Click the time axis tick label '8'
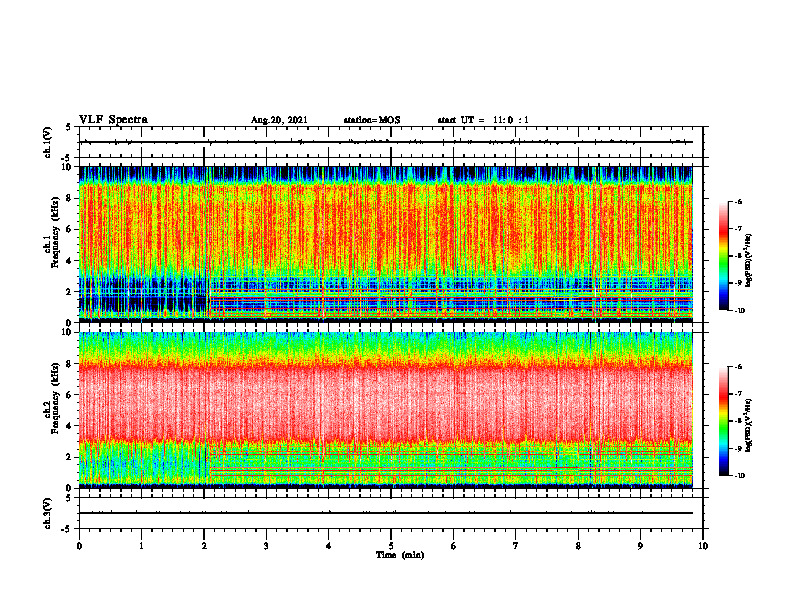Viewport: 792px width, 612px height. pos(578,546)
